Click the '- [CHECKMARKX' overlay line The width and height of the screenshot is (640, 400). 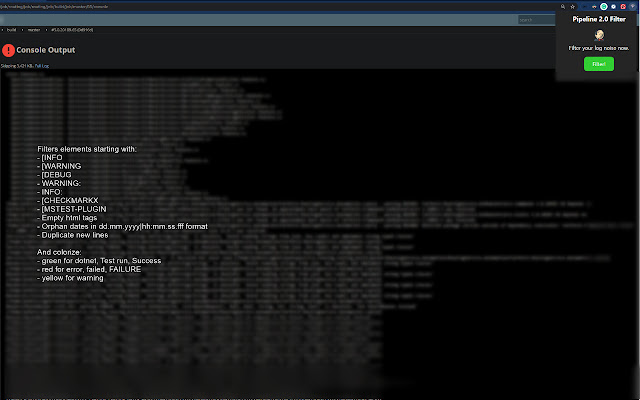68,200
